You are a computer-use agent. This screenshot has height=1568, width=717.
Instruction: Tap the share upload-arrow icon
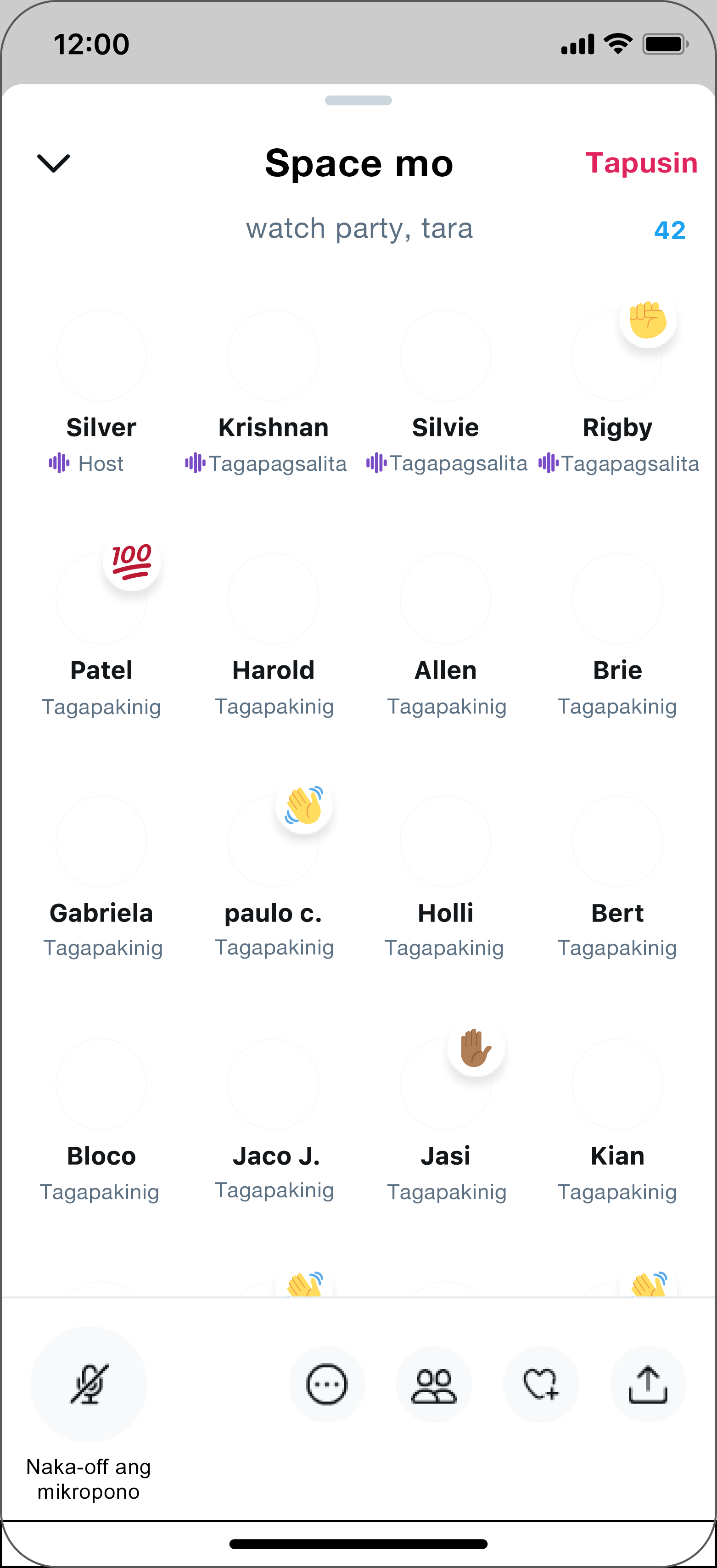pos(648,1384)
